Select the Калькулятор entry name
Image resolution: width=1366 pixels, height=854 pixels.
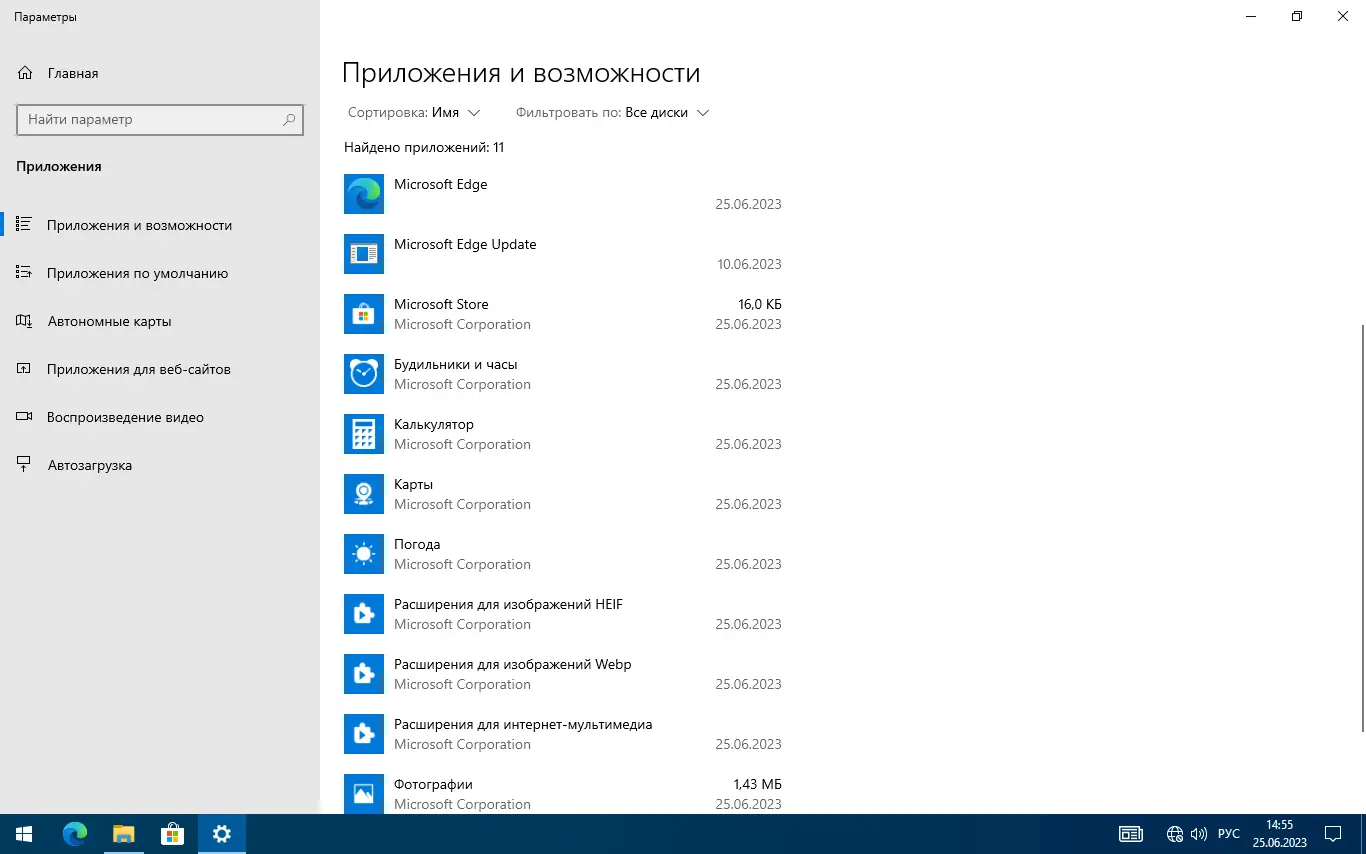[x=434, y=424]
